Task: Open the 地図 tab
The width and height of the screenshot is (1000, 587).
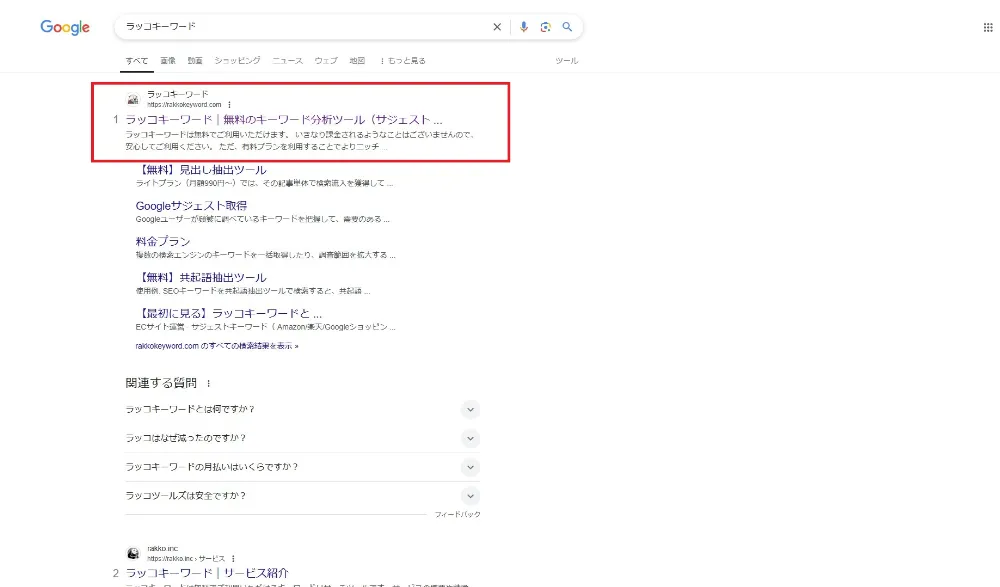Action: [357, 61]
